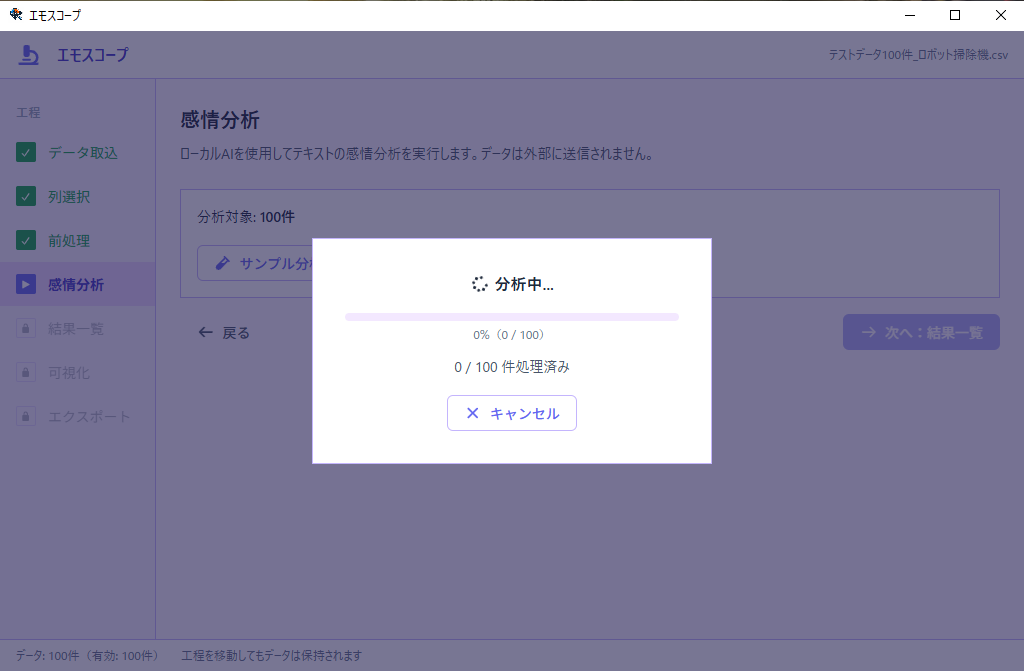1024x671 pixels.
Task: Click the 0%（0 / 100）progress text
Action: point(511,335)
